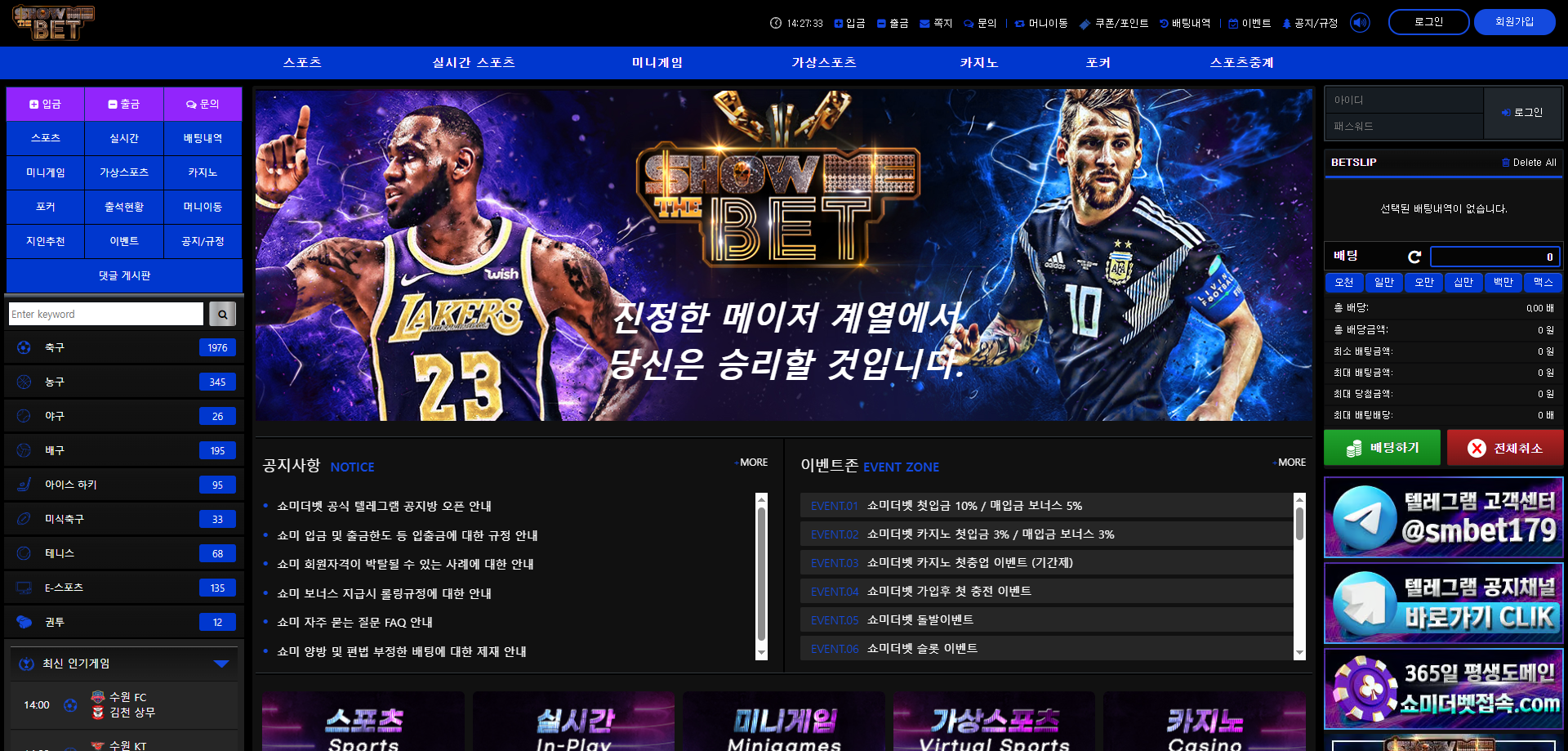The width and height of the screenshot is (1568, 751).
Task: Select 아이스 하키 in the sports list
Action: coord(124,485)
